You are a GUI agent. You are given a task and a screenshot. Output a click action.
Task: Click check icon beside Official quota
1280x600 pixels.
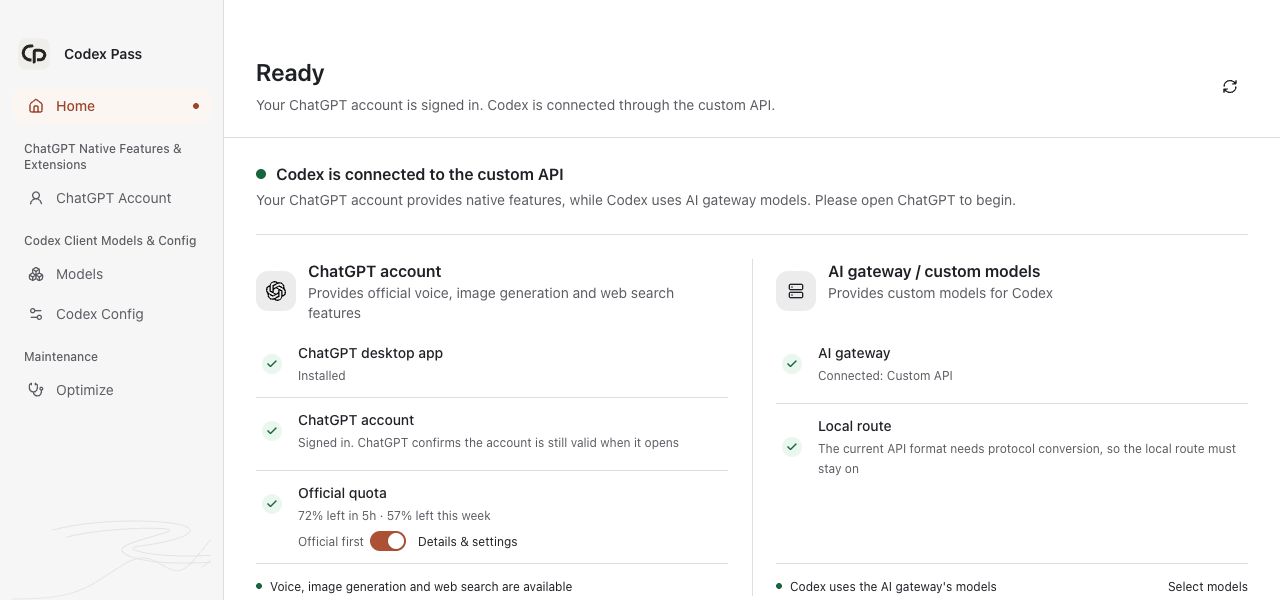tap(272, 504)
